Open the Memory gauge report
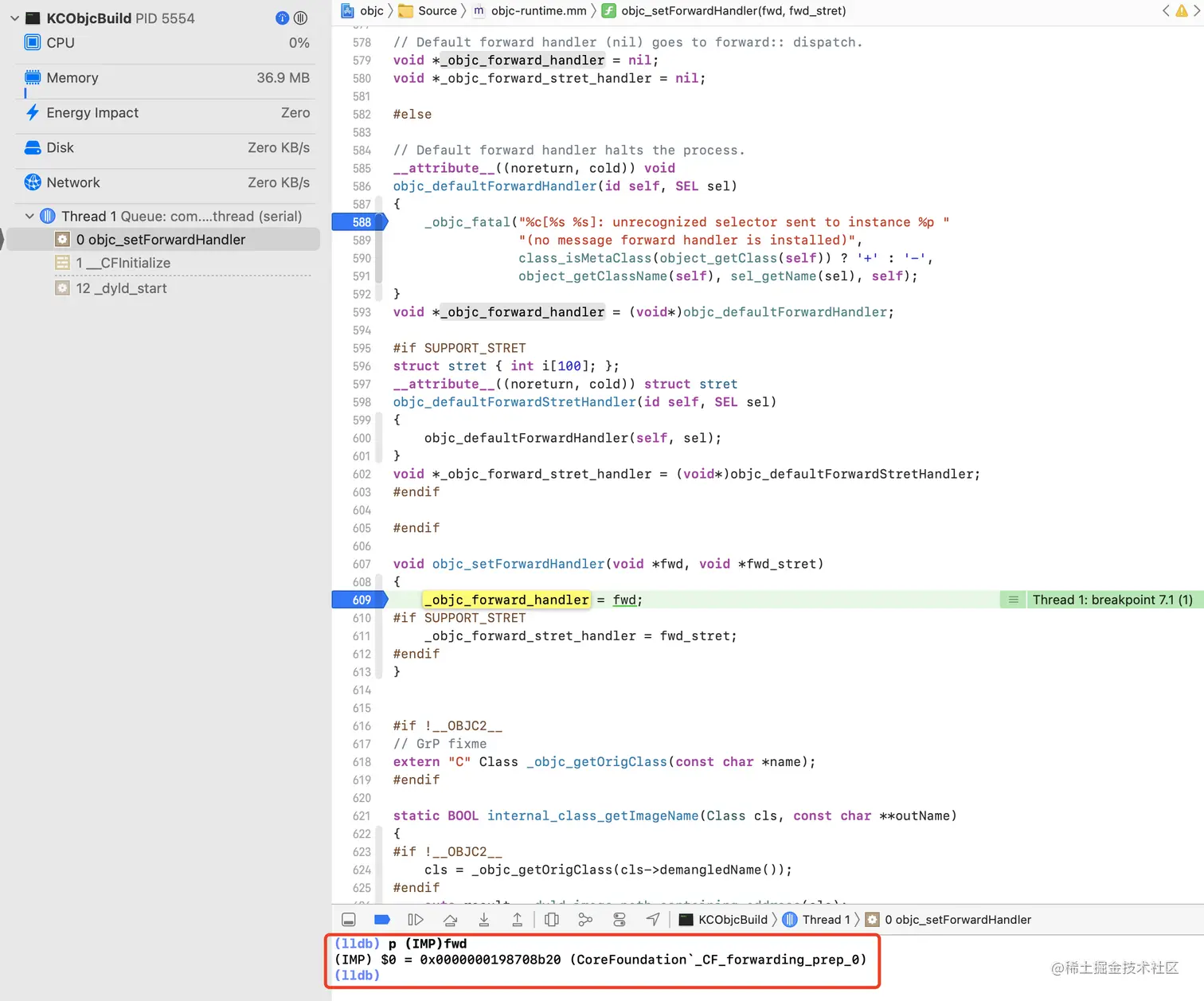This screenshot has width=1204, height=1001. [166, 78]
